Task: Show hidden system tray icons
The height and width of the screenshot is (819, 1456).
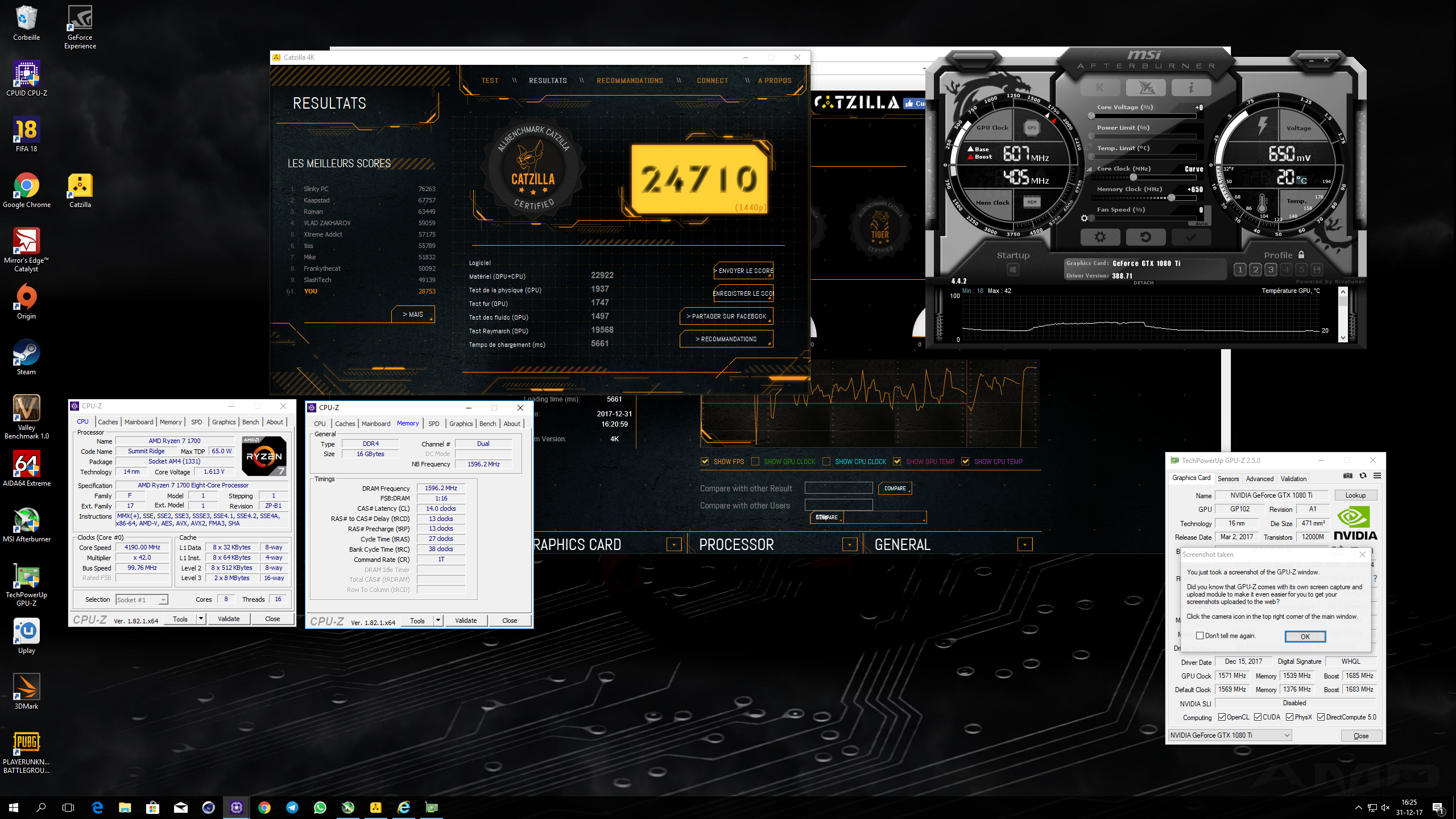Action: pyautogui.click(x=1359, y=808)
